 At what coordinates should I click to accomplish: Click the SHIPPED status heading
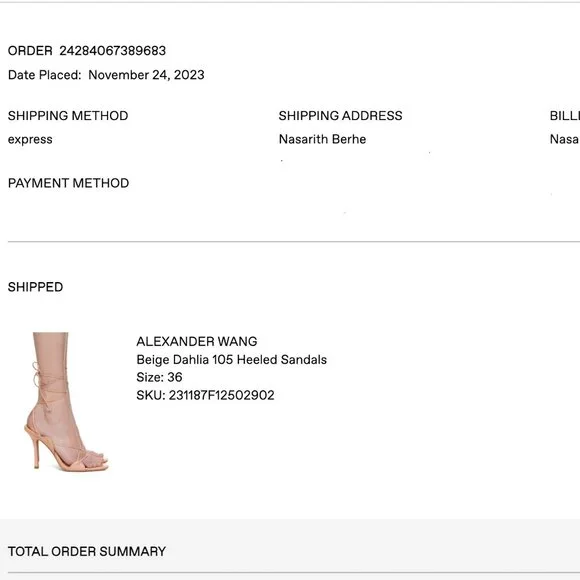pyautogui.click(x=36, y=287)
